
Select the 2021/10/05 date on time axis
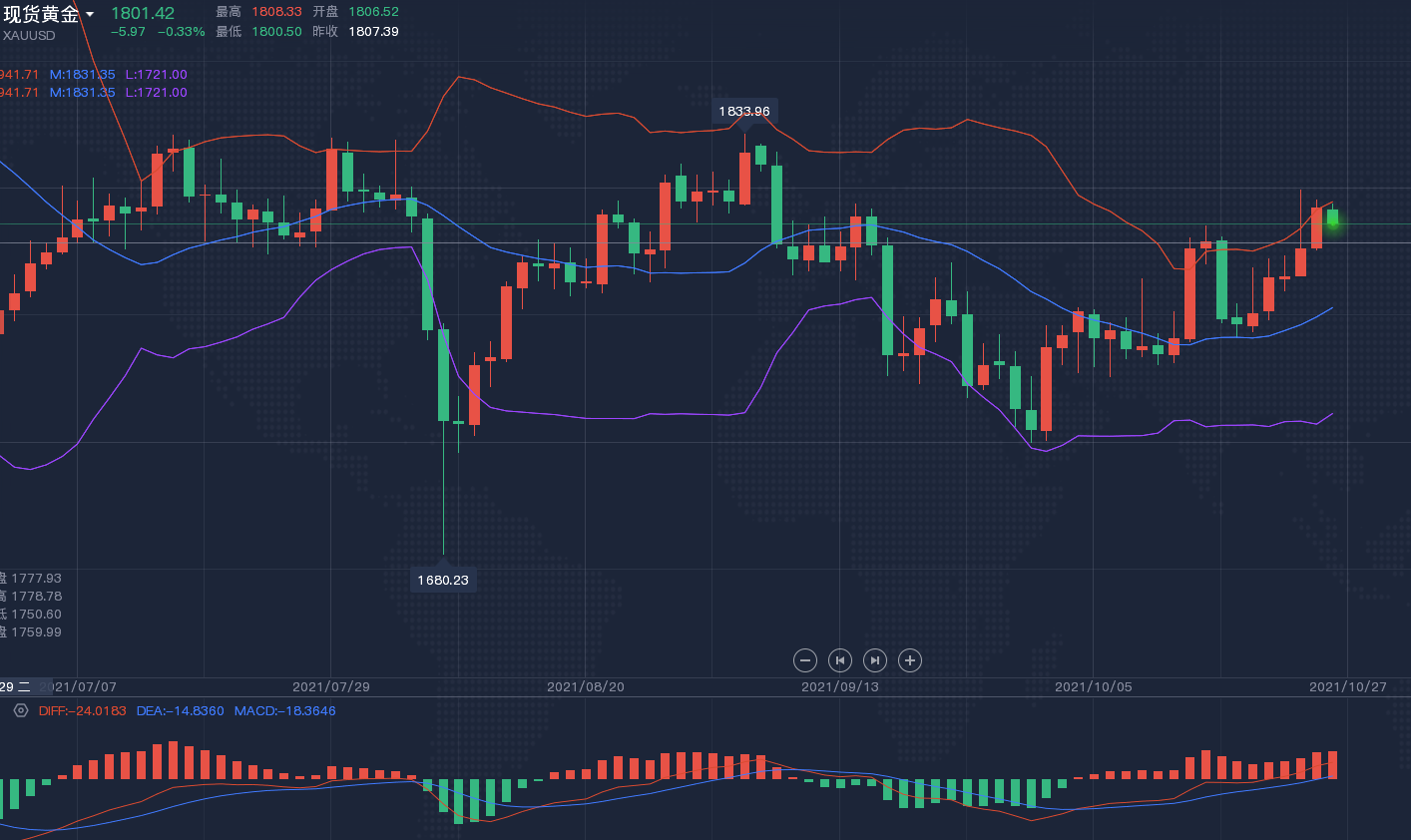(x=1094, y=687)
